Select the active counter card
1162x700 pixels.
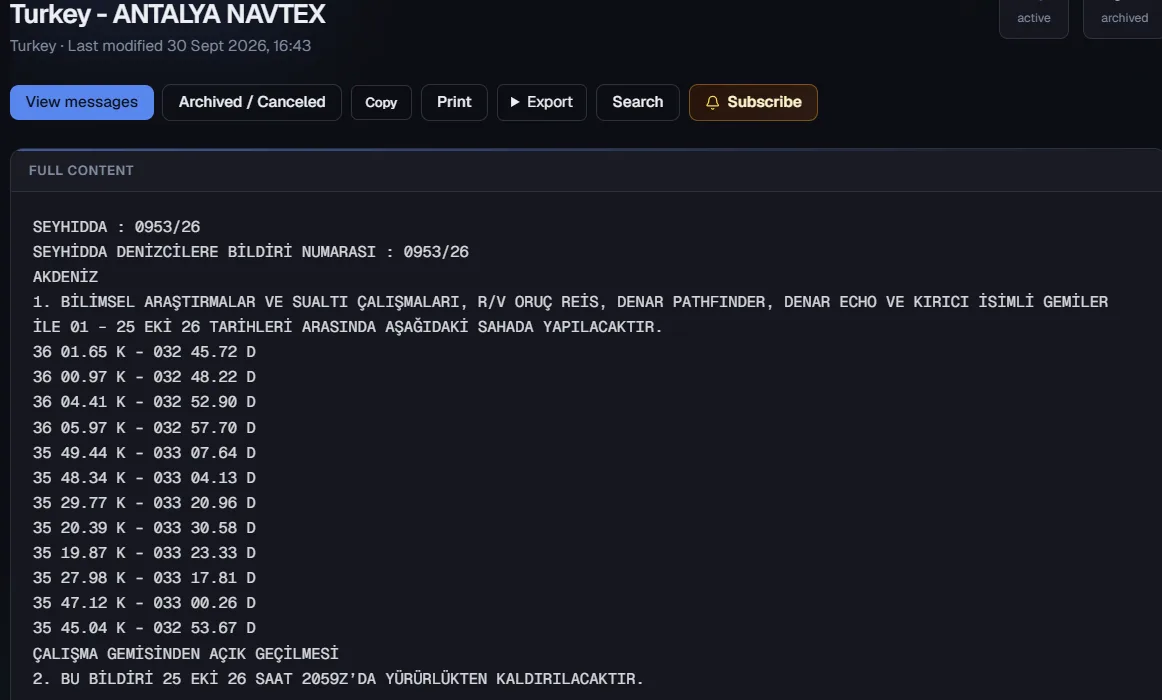click(x=1034, y=18)
